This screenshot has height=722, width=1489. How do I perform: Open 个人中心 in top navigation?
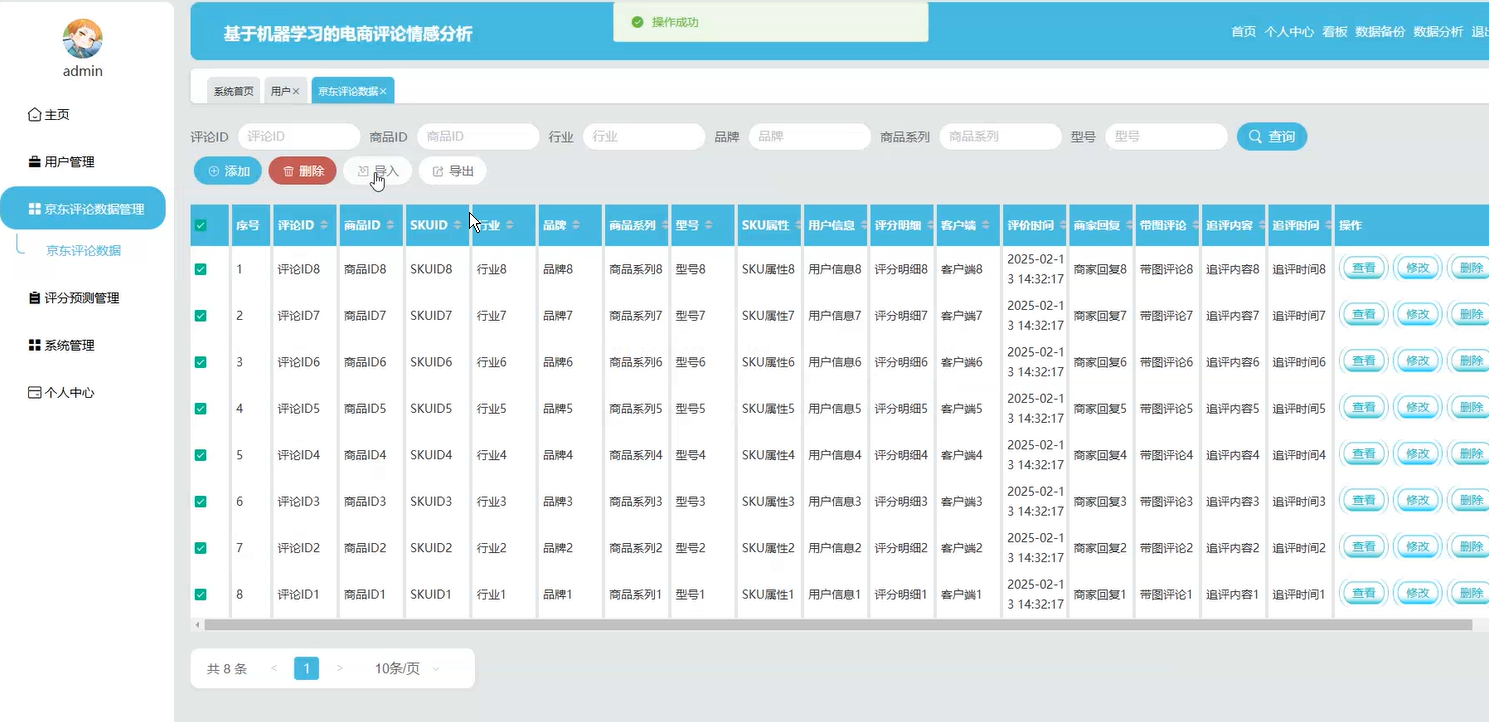point(1289,32)
